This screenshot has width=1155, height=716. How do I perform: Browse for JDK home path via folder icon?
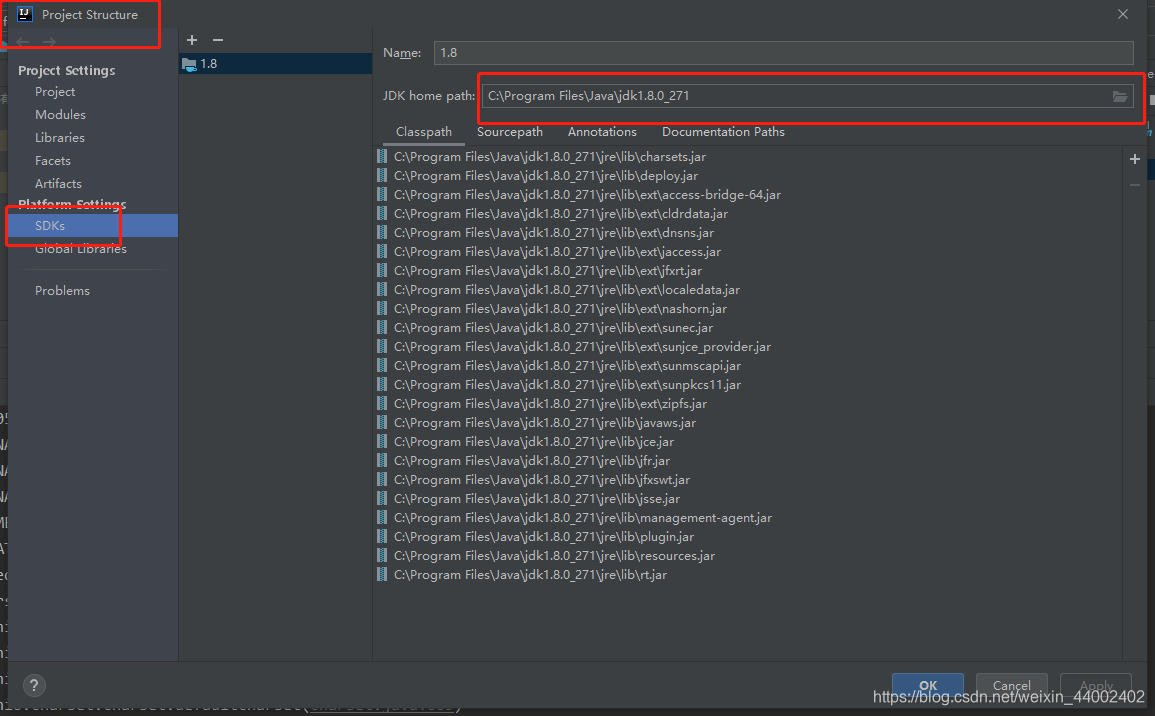point(1120,95)
